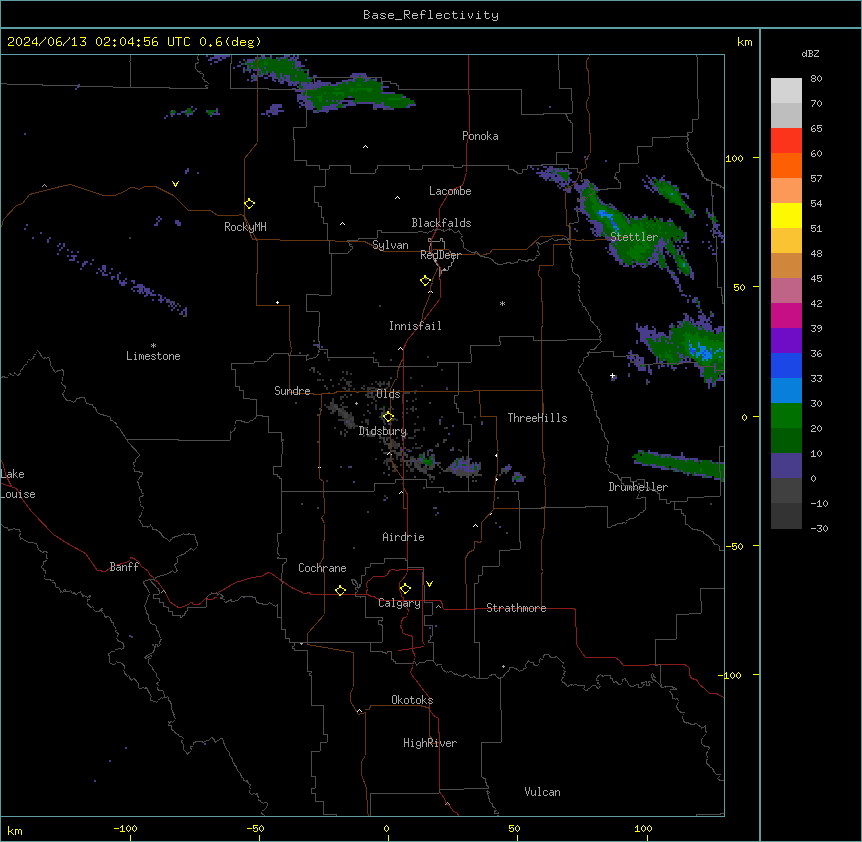Select the Vulcan label

coord(542,792)
